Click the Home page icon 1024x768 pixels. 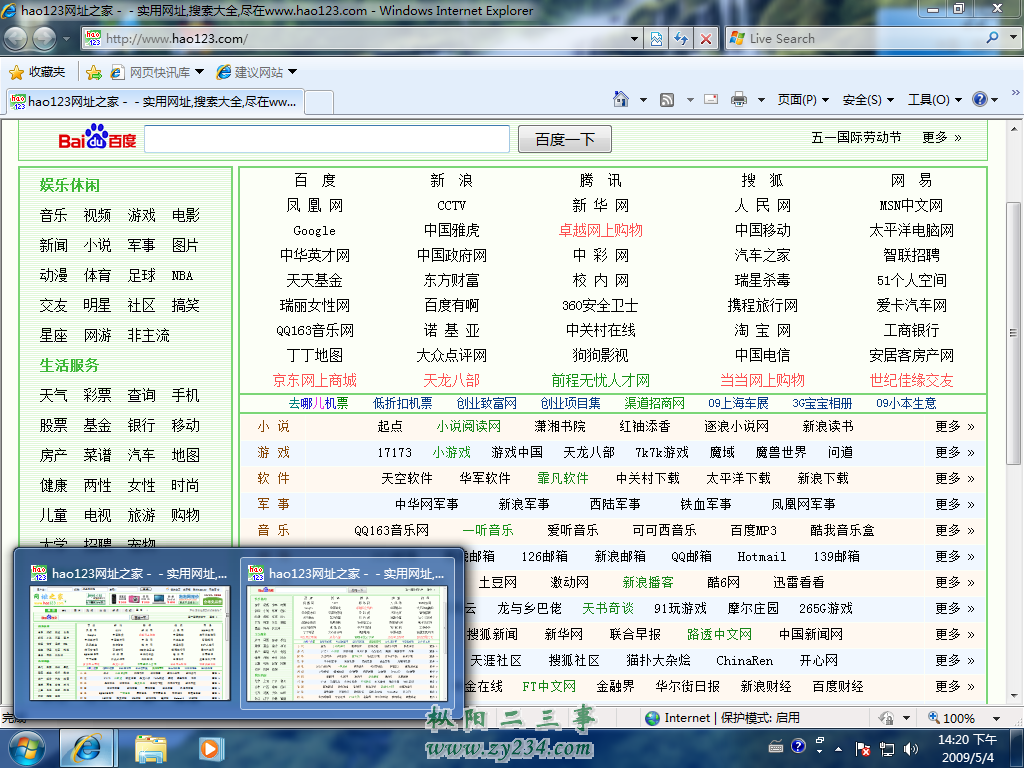coord(621,99)
